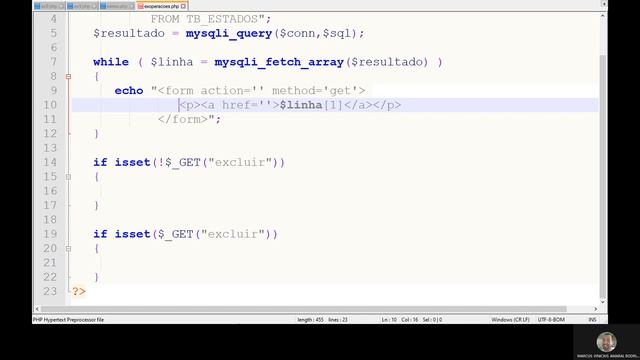640x360 pixels.
Task: Click line number 10 in the margin
Action: (x=50, y=105)
